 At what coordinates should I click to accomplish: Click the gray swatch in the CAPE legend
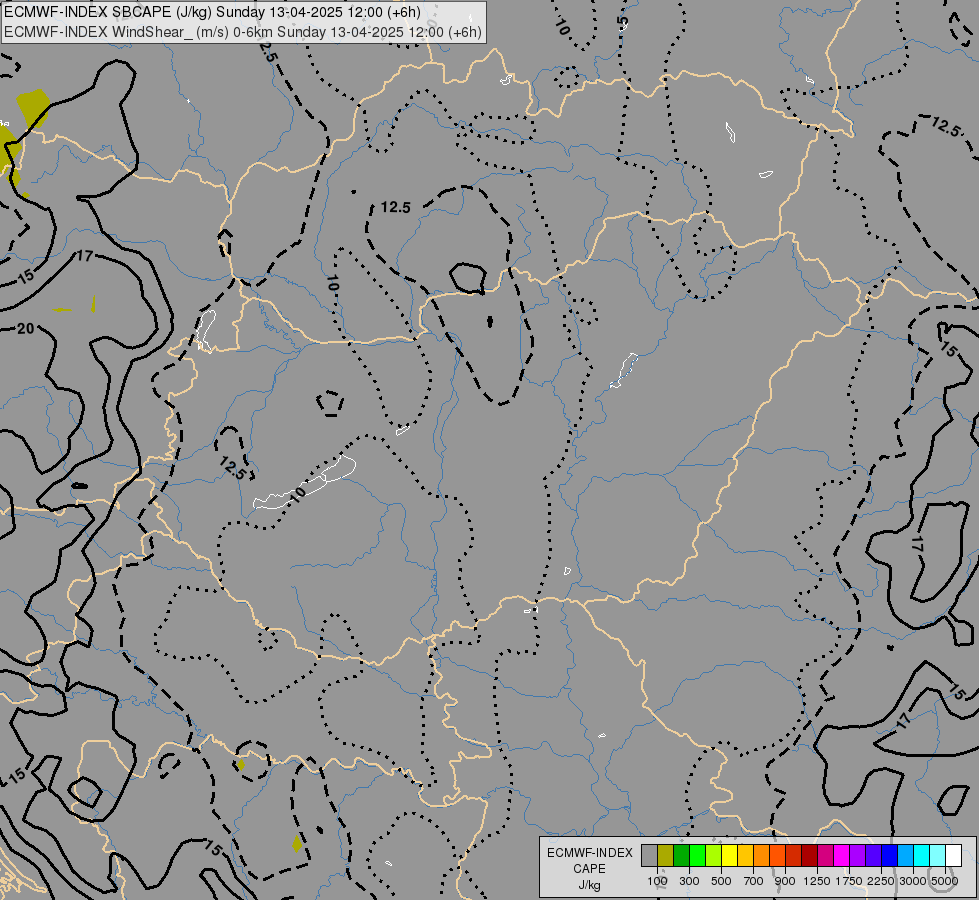coord(649,856)
